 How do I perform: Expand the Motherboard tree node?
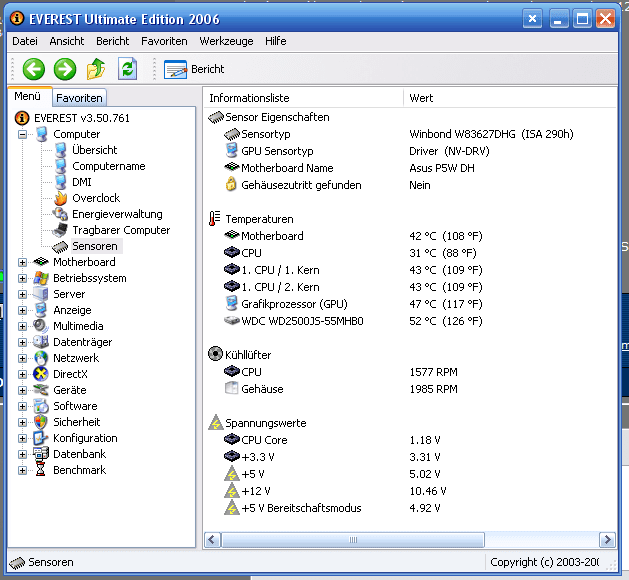[x=22, y=262]
